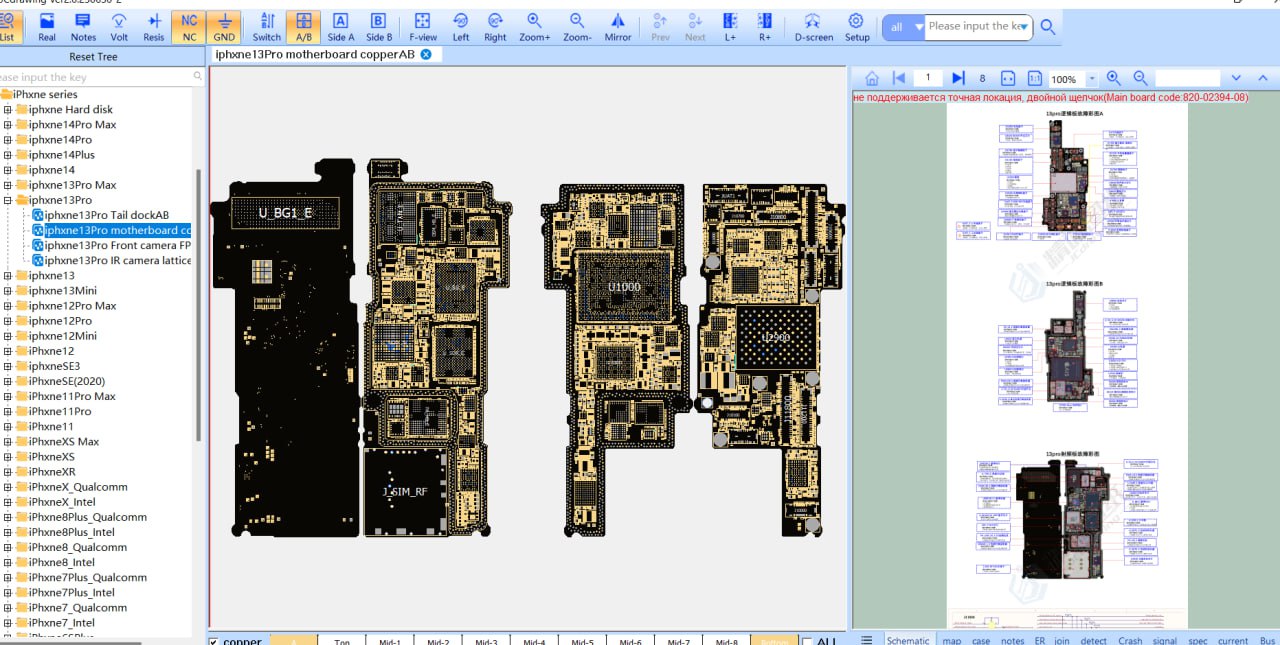
Task: Show Side B of the board
Action: [x=379, y=27]
